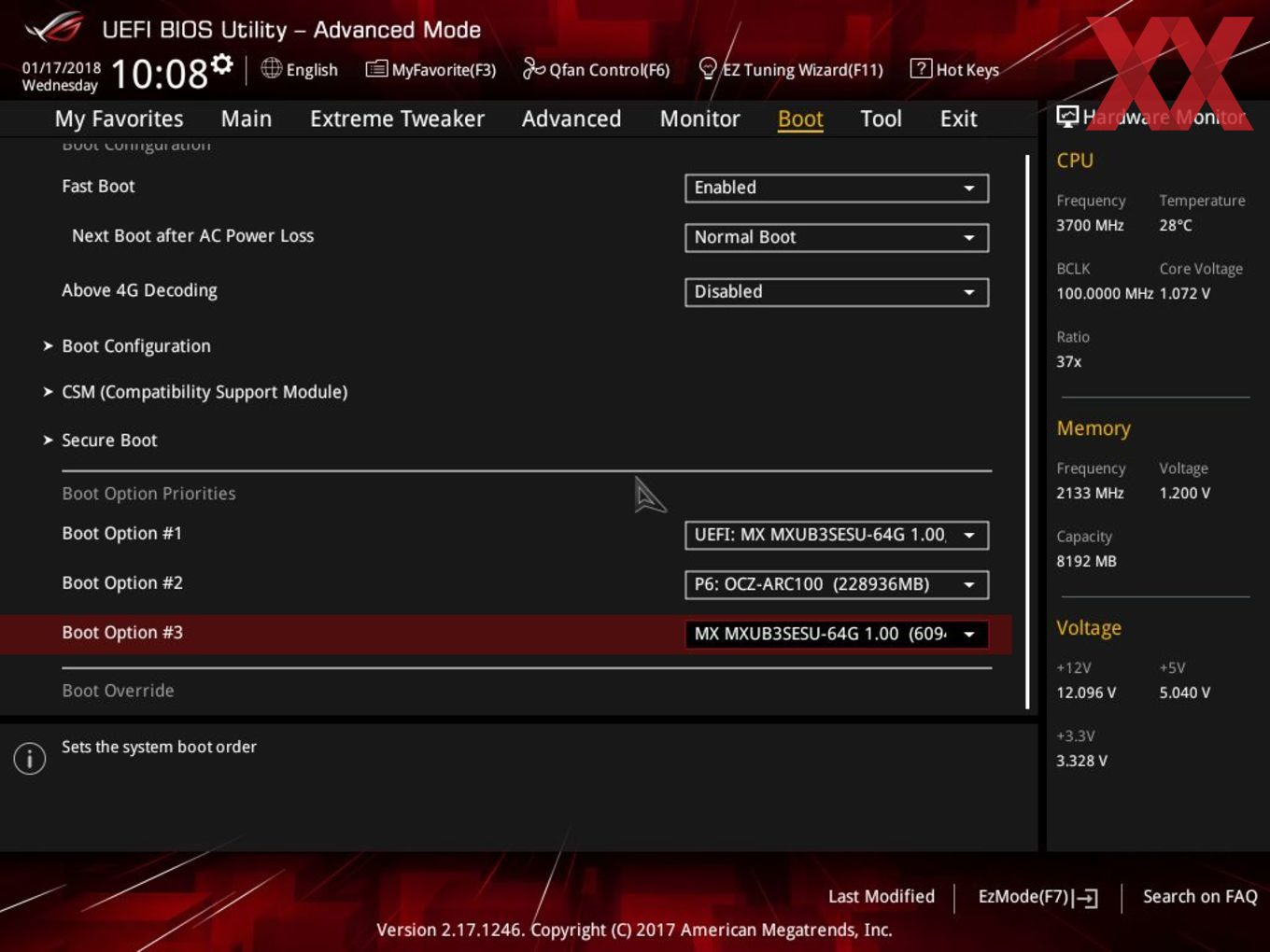Go to the Exit tab
Image resolution: width=1270 pixels, height=952 pixels.
tap(958, 119)
